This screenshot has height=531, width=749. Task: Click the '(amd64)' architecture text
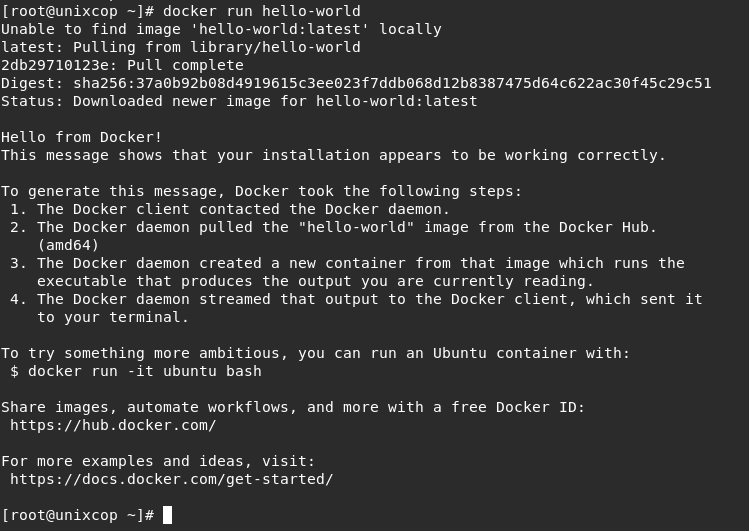point(68,245)
